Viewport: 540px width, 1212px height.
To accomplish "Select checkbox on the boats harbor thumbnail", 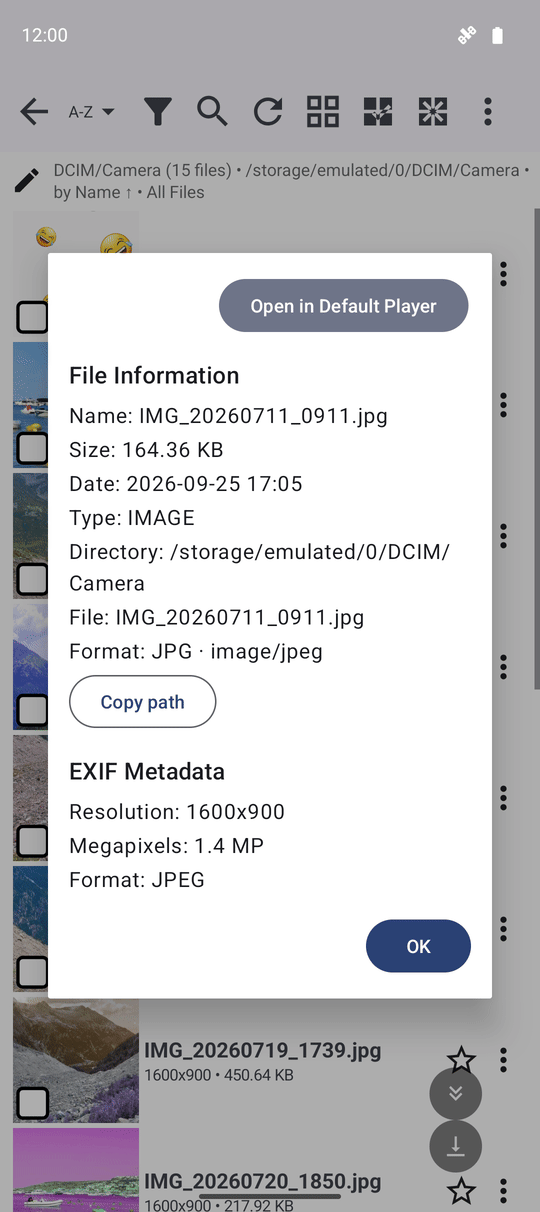I will pyautogui.click(x=33, y=448).
